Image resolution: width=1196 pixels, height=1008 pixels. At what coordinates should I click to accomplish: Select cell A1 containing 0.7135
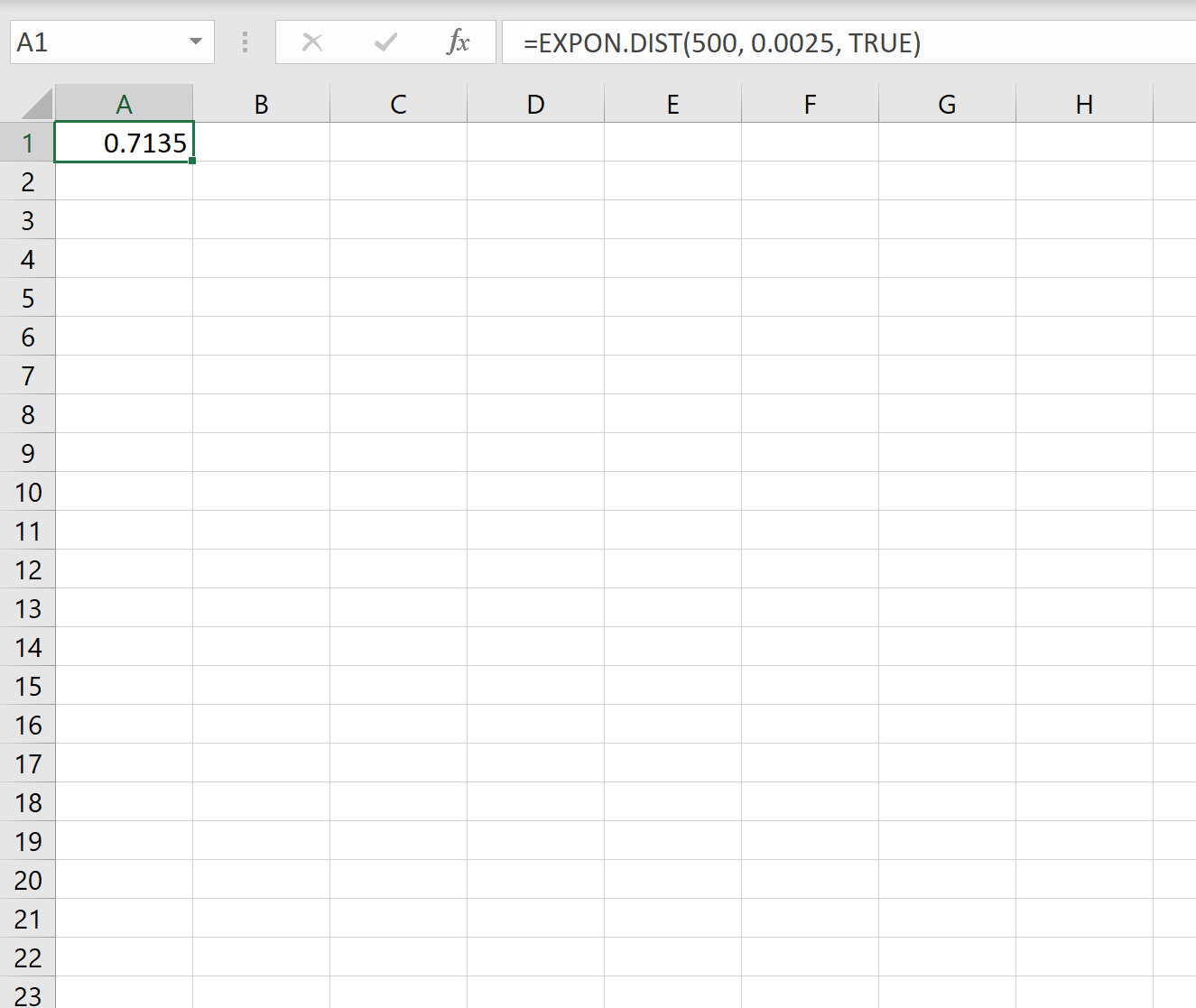[x=124, y=142]
